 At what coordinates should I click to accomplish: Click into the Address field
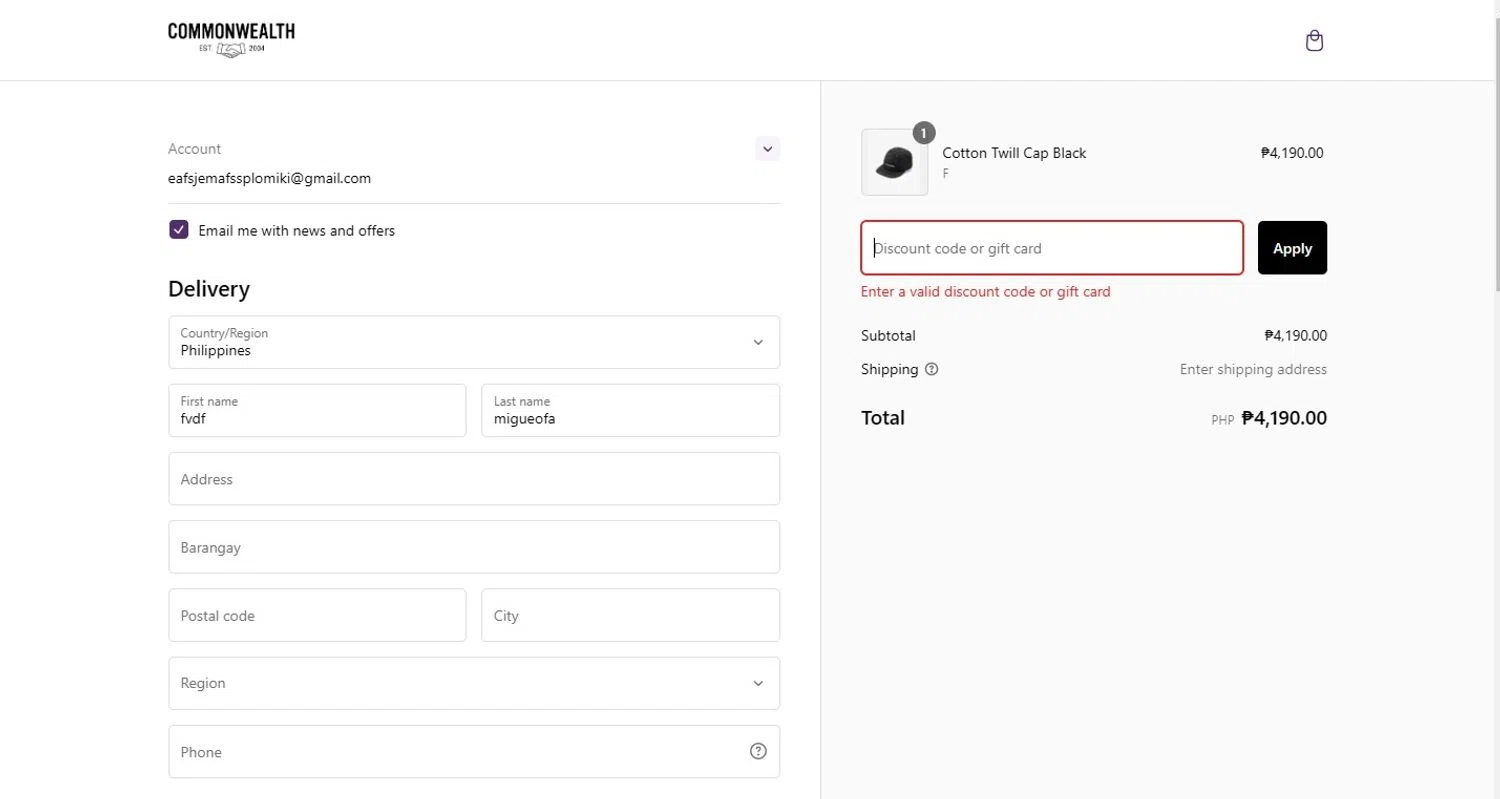click(x=474, y=479)
